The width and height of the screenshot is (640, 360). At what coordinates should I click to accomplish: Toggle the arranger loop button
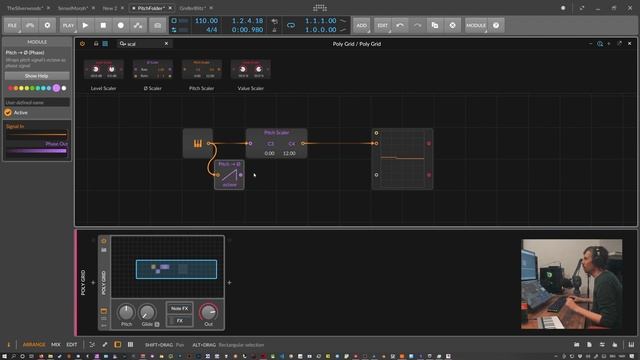point(291,25)
